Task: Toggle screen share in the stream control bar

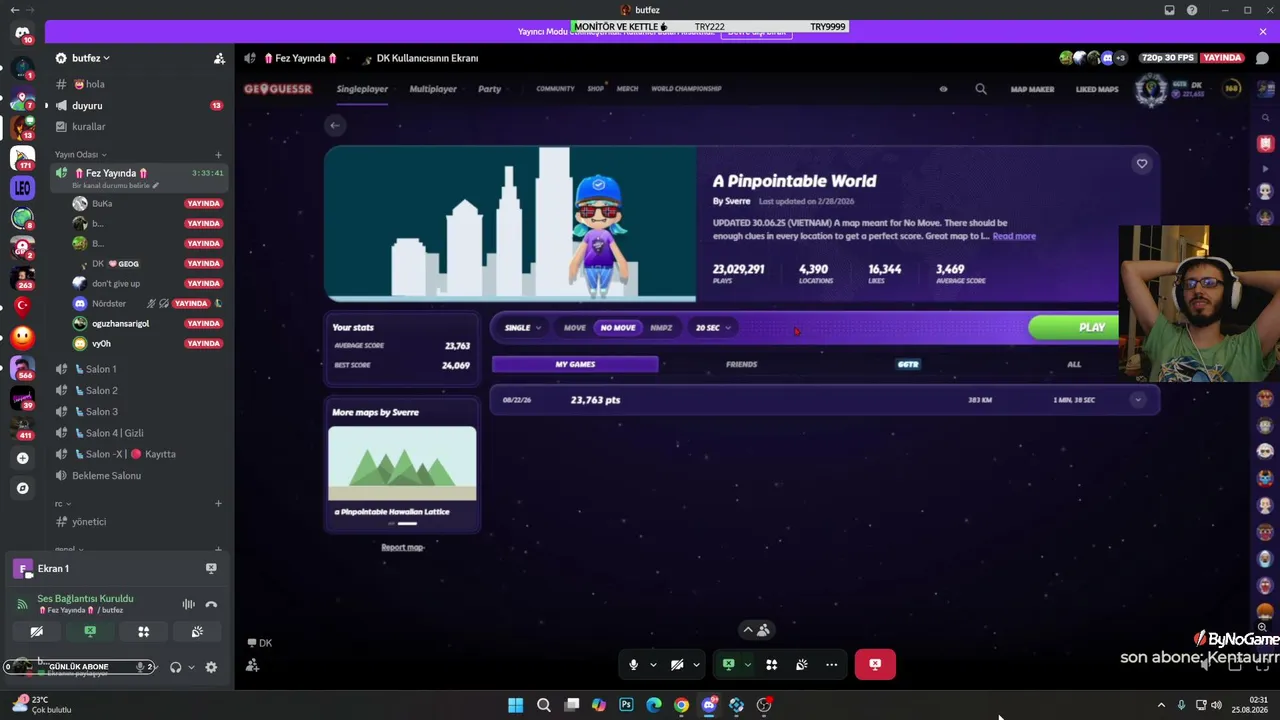Action: tap(728, 665)
